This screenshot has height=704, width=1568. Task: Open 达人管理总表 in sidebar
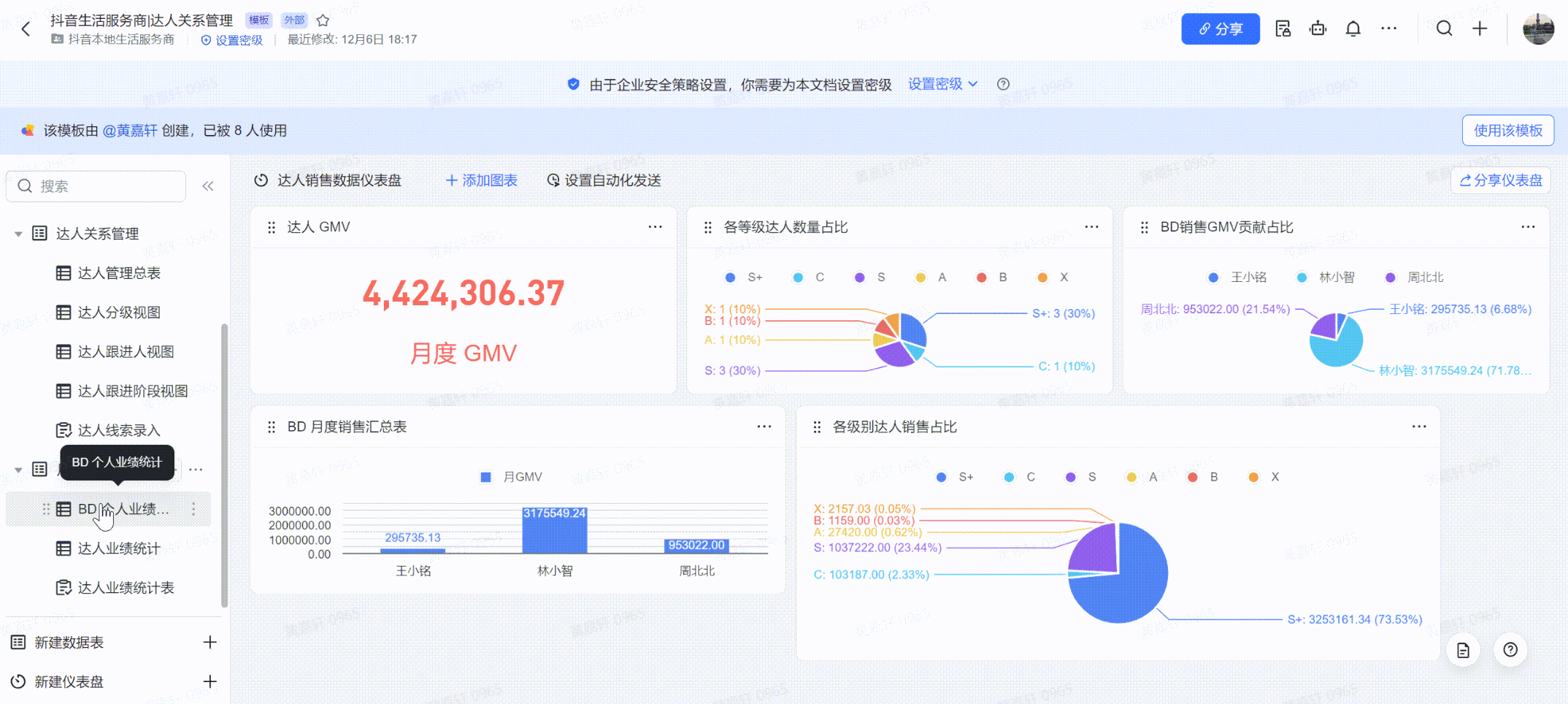pos(119,273)
